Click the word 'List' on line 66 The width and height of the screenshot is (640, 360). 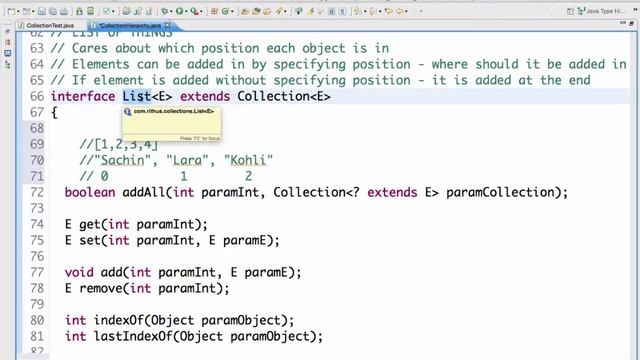click(137, 96)
